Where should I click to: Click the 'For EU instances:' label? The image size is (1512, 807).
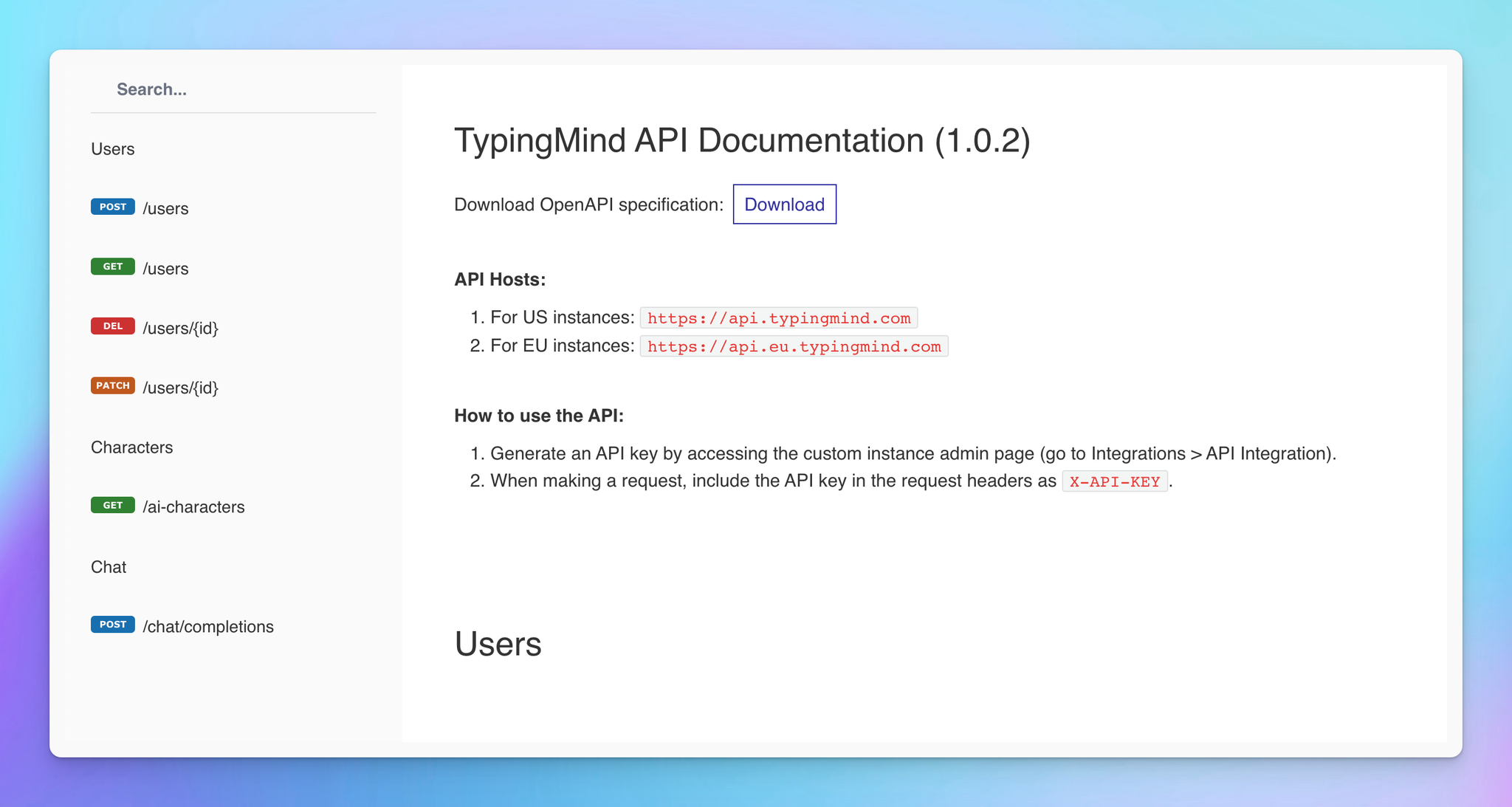tap(563, 346)
